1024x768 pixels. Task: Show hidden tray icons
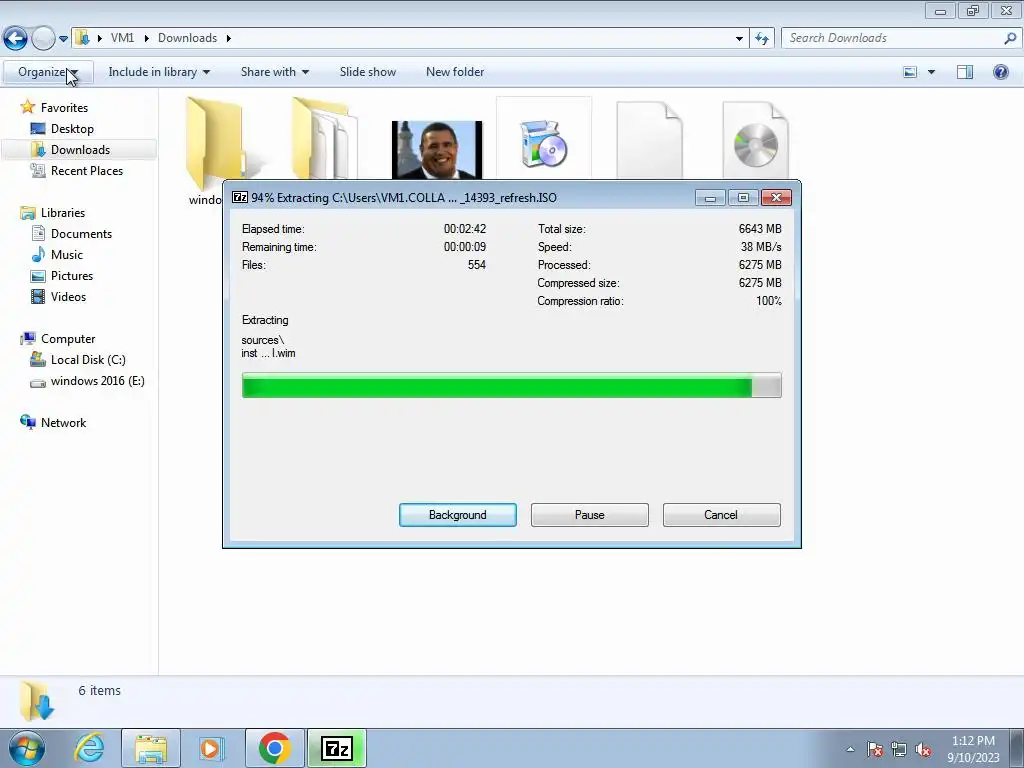(850, 749)
